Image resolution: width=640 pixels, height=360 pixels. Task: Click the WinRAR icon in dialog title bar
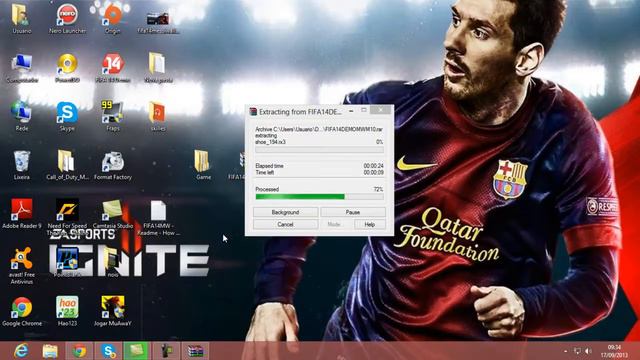click(253, 111)
